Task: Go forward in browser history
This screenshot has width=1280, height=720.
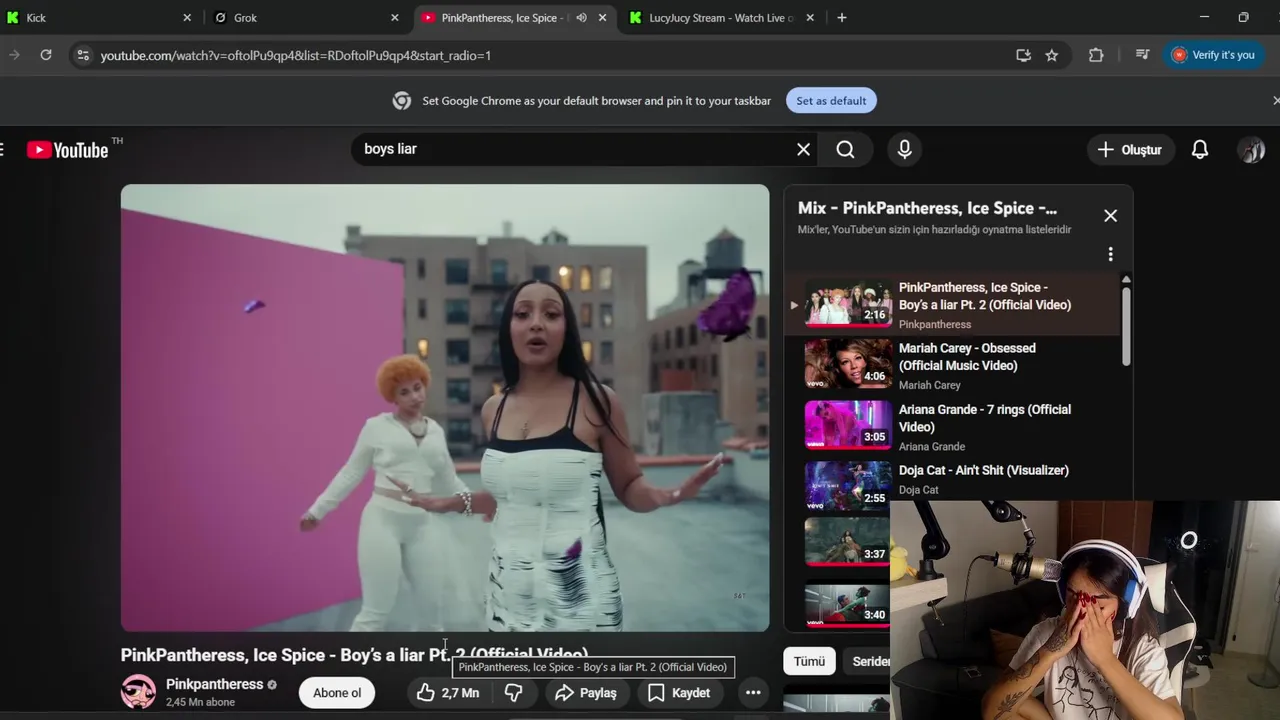Action: (x=14, y=55)
